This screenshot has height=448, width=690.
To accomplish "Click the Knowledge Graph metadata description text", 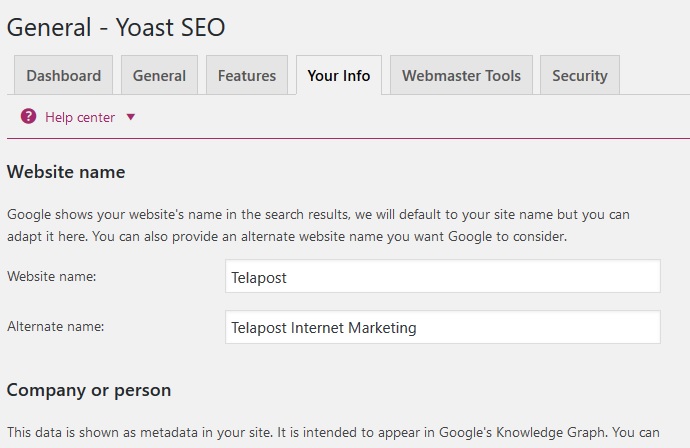I will 333,433.
